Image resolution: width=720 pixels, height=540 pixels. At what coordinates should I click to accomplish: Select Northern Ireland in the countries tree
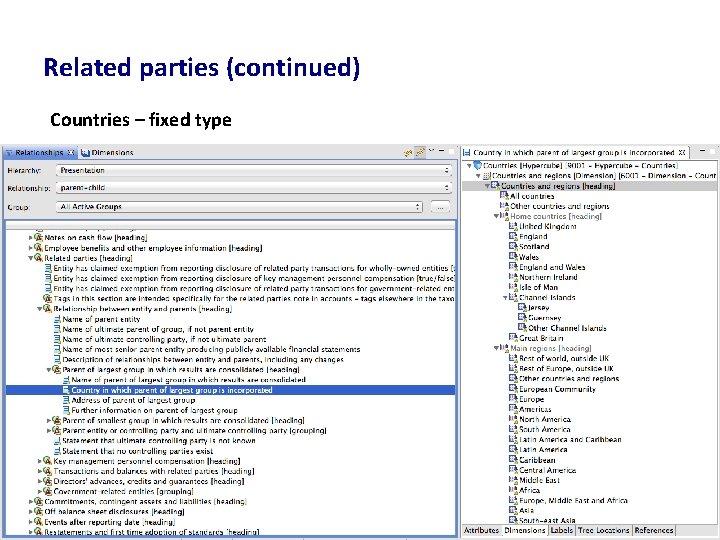pos(548,277)
